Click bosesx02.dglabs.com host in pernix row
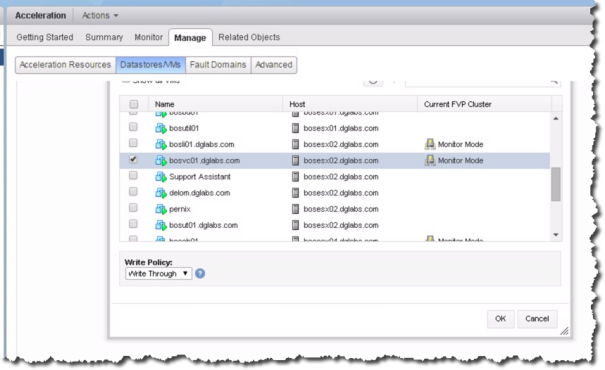The height and width of the screenshot is (370, 605). [341, 209]
